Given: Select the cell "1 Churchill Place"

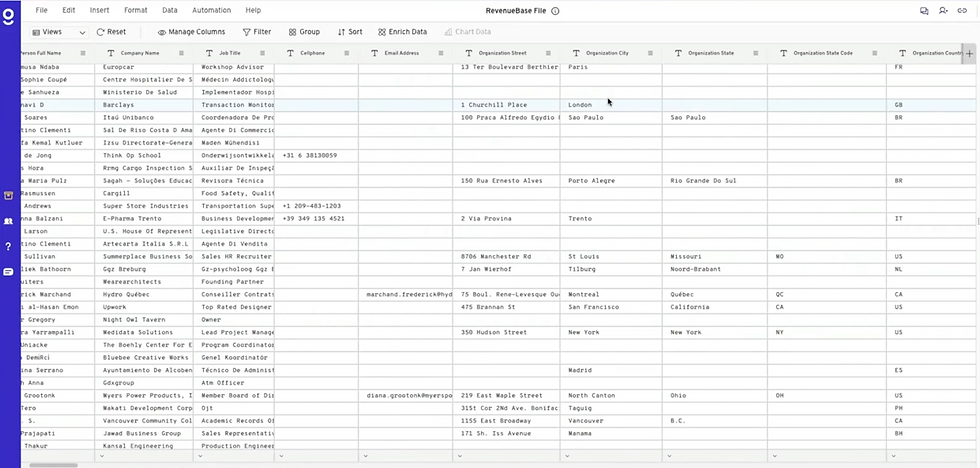Looking at the screenshot, I should (x=506, y=105).
